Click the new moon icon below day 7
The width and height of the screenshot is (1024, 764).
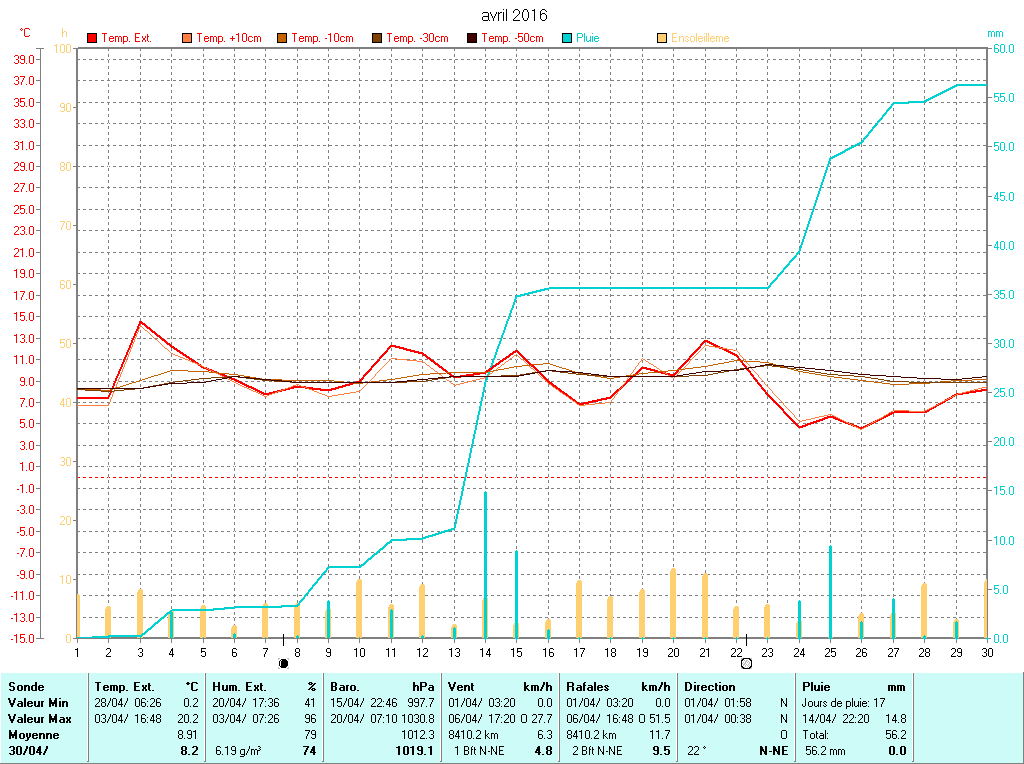pyautogui.click(x=283, y=662)
